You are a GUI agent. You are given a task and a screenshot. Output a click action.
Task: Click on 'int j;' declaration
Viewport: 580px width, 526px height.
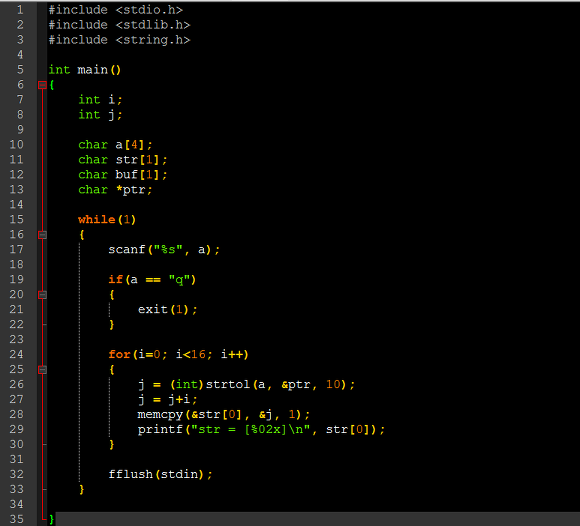pos(100,115)
